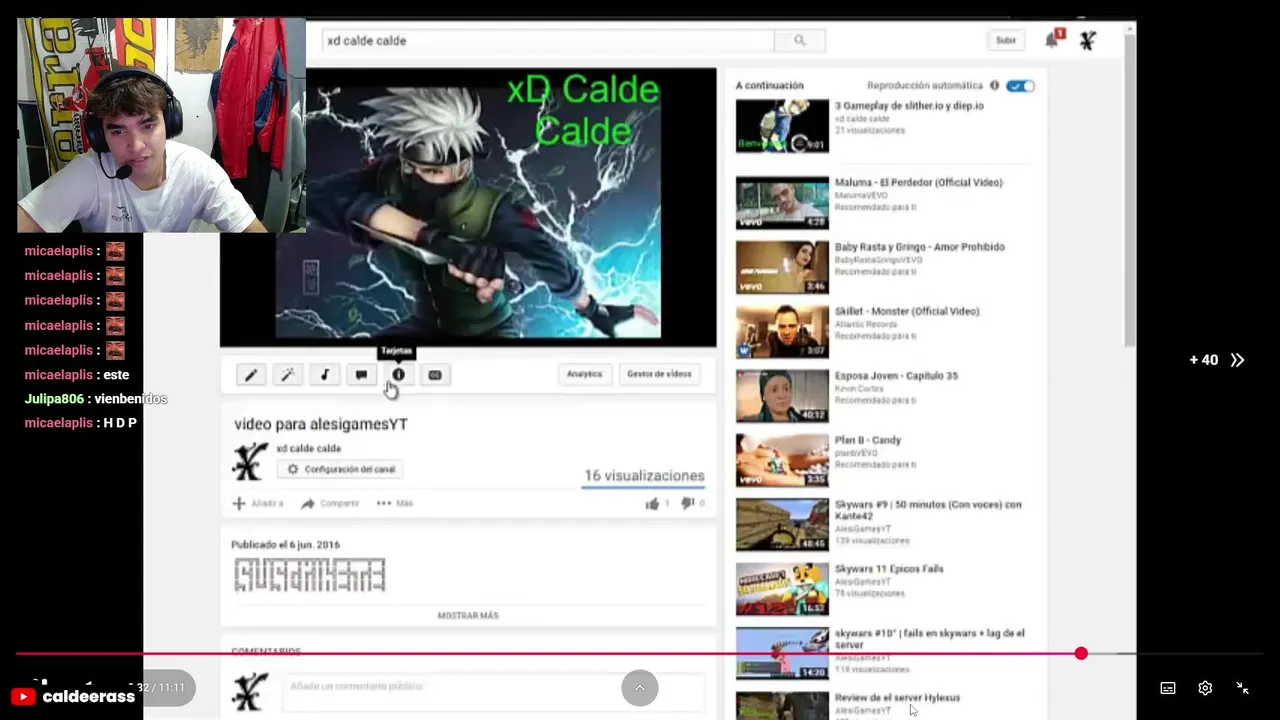Click the xd calde calde channel avatar
This screenshot has height=720, width=1280.
click(249, 461)
